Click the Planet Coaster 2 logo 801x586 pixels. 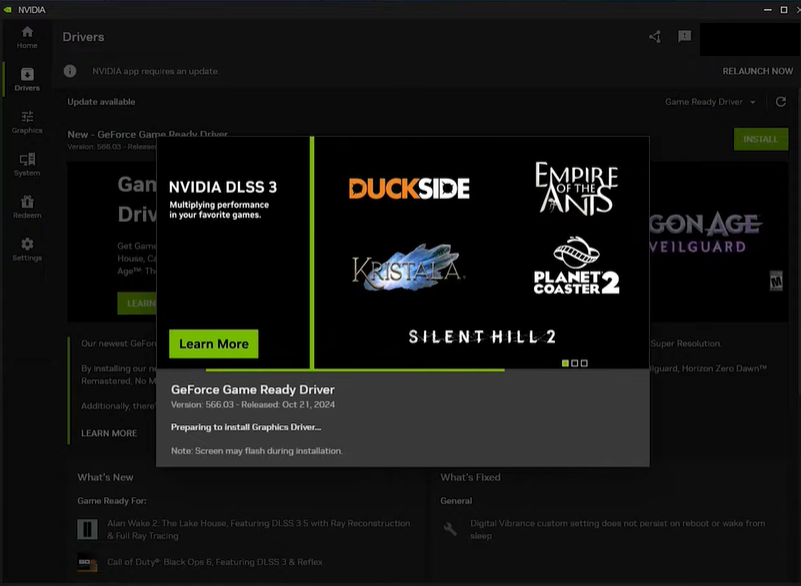[x=576, y=265]
